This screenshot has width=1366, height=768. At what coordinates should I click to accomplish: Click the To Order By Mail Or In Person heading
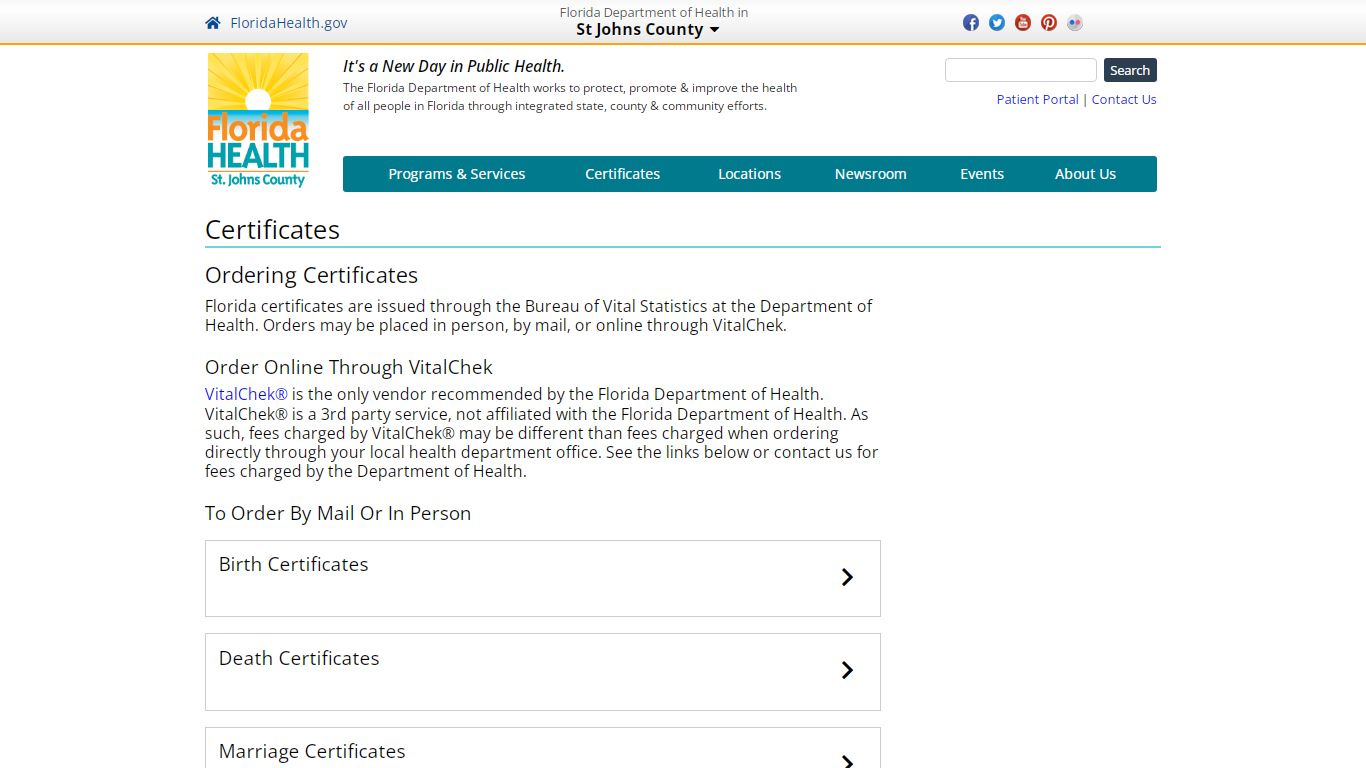(338, 513)
